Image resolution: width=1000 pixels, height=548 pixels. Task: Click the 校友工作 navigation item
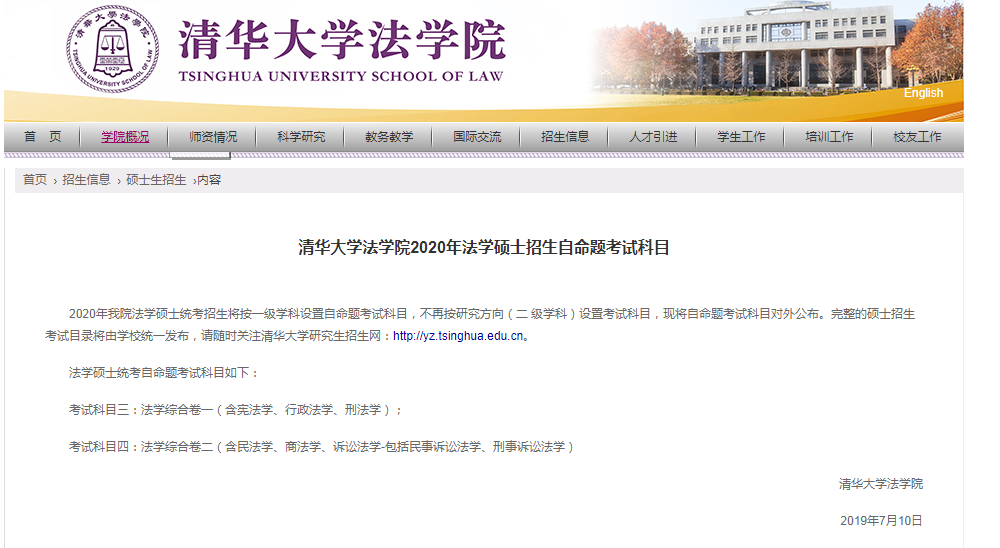pos(917,137)
